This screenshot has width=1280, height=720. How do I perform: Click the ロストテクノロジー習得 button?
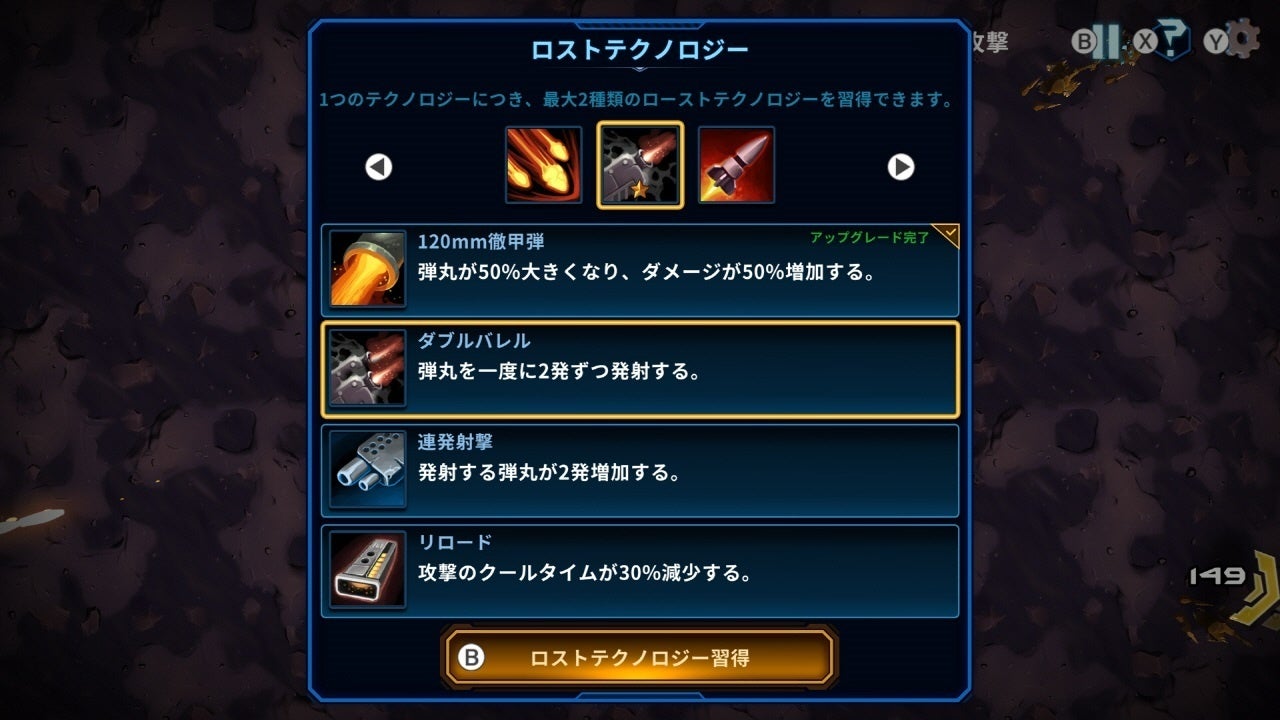click(x=639, y=657)
